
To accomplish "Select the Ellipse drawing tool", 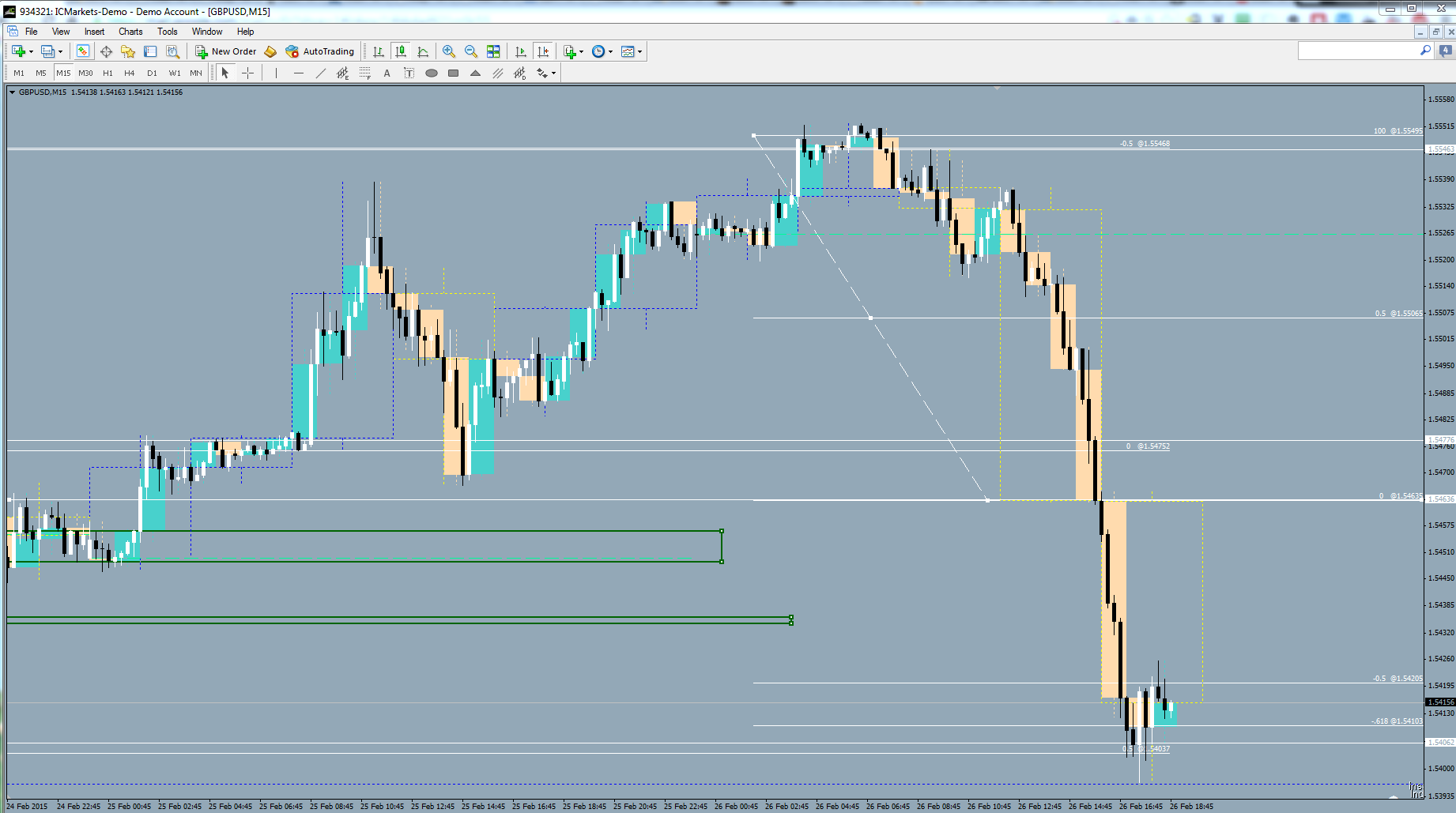I will point(431,73).
